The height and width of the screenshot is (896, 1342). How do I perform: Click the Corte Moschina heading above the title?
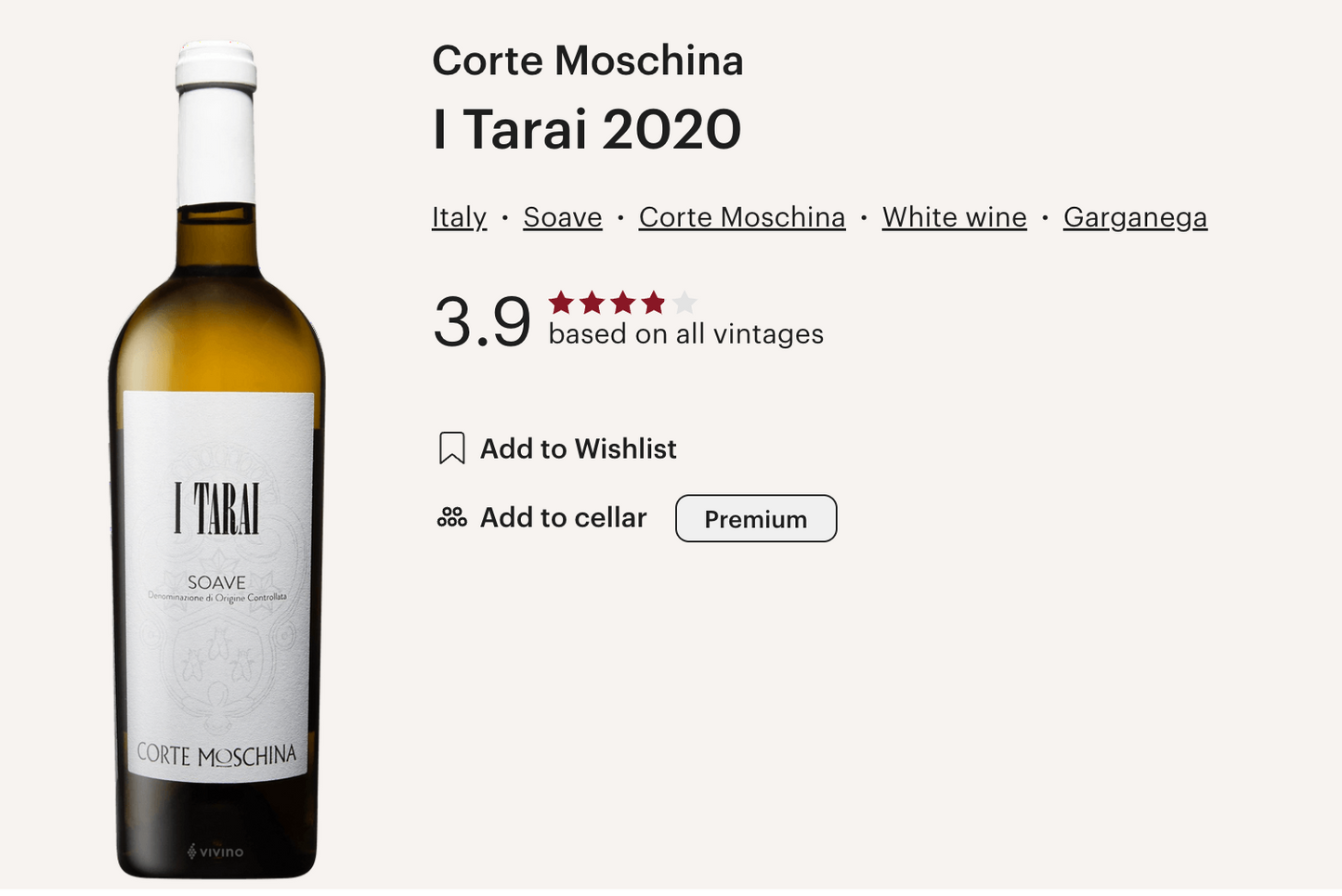pos(588,61)
